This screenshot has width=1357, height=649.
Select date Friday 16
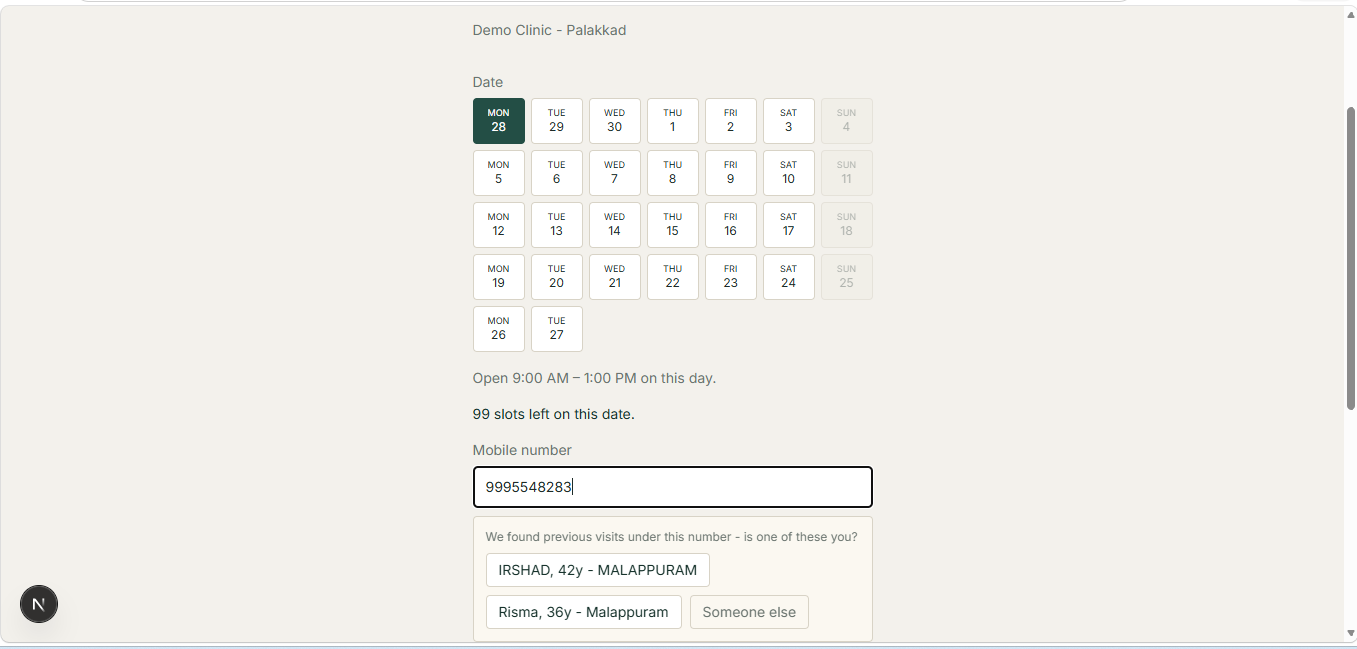pyautogui.click(x=731, y=225)
